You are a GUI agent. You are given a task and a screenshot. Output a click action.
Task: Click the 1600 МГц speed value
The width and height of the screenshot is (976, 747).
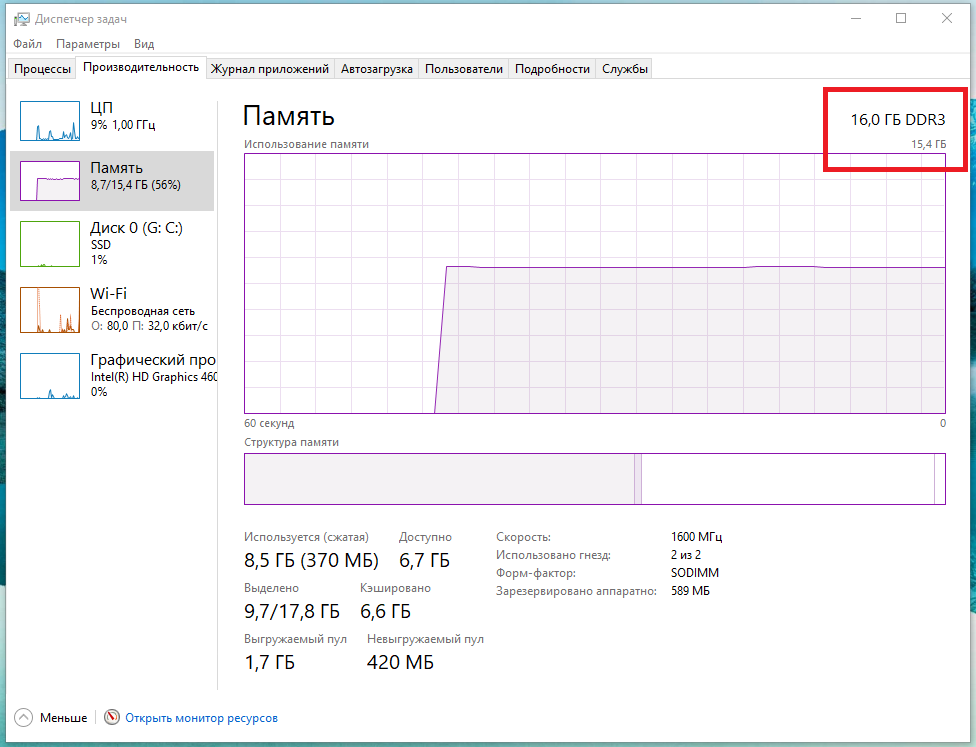(x=697, y=537)
